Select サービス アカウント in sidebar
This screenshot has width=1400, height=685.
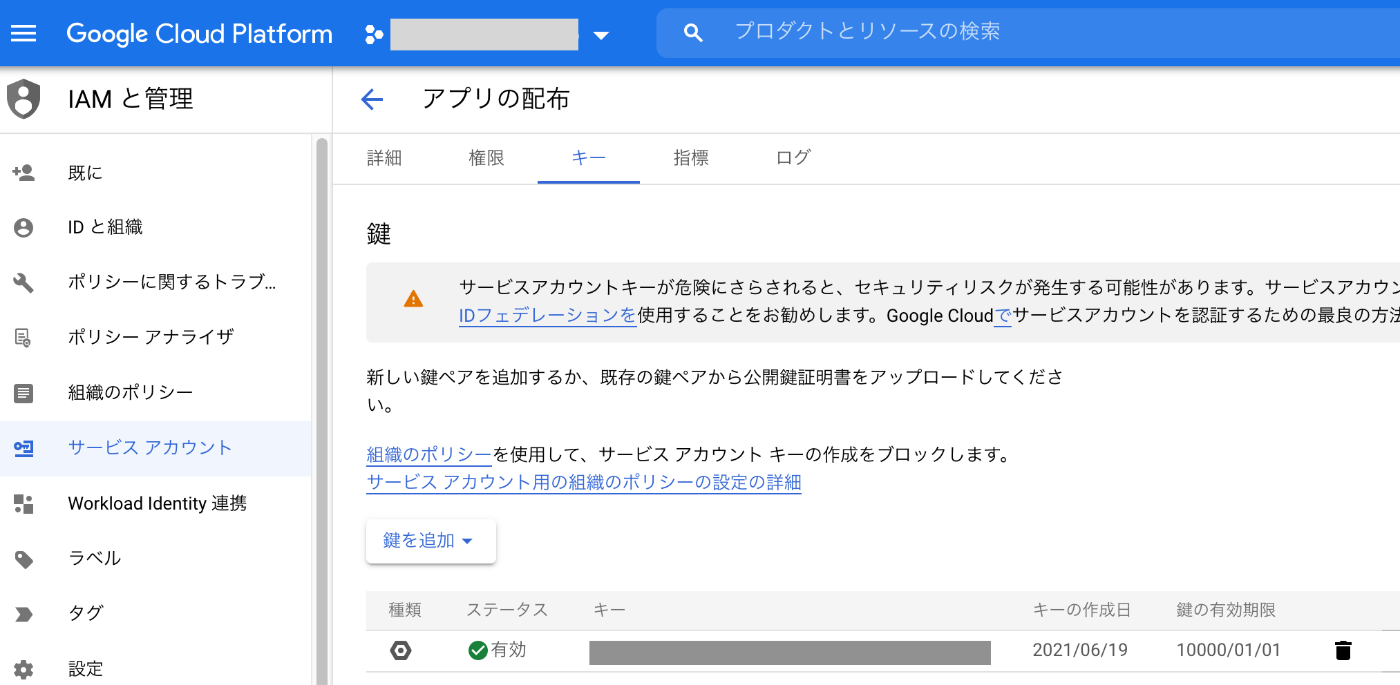click(x=156, y=448)
